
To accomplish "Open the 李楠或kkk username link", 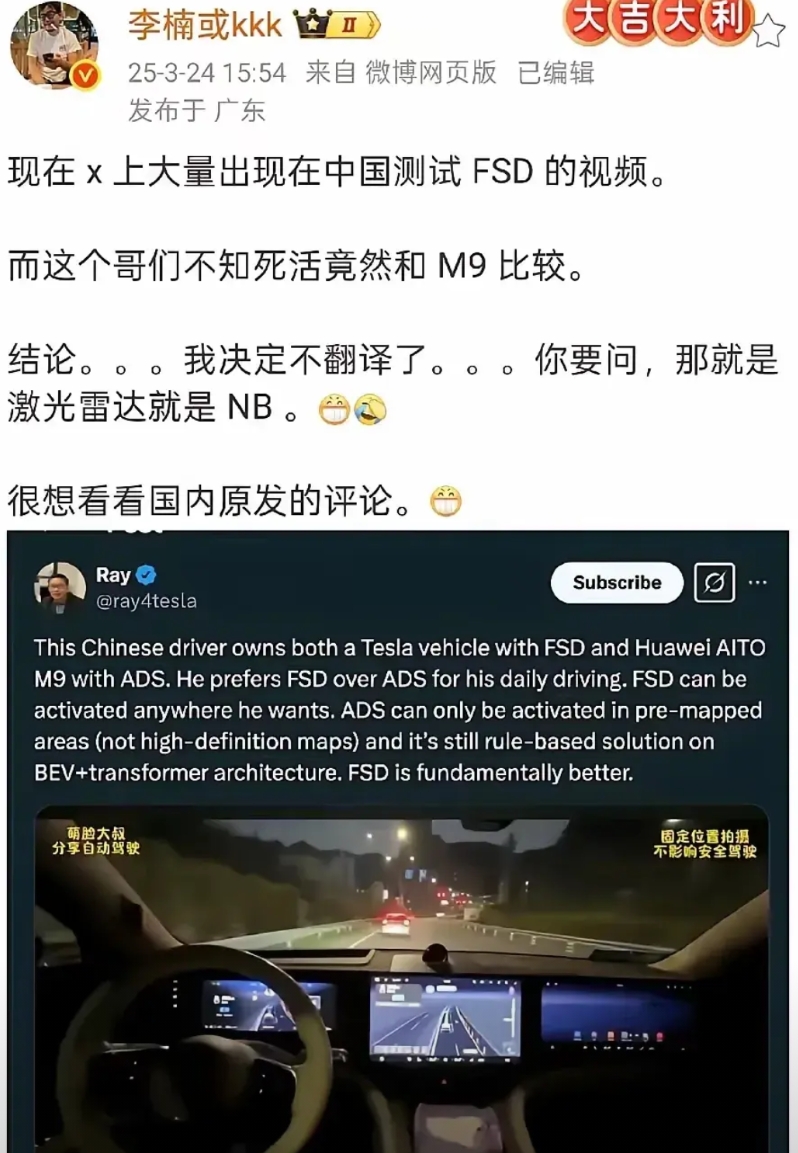I will (204, 25).
